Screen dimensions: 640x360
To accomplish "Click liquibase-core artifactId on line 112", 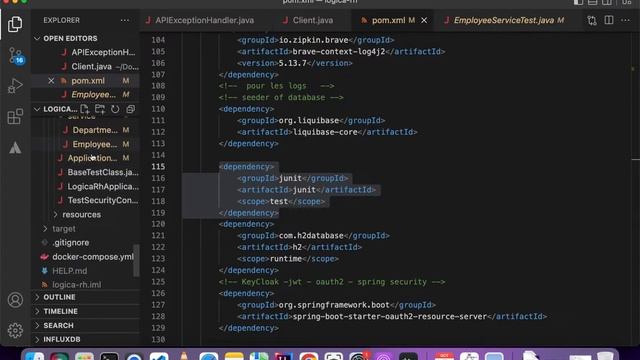I will click(325, 132).
